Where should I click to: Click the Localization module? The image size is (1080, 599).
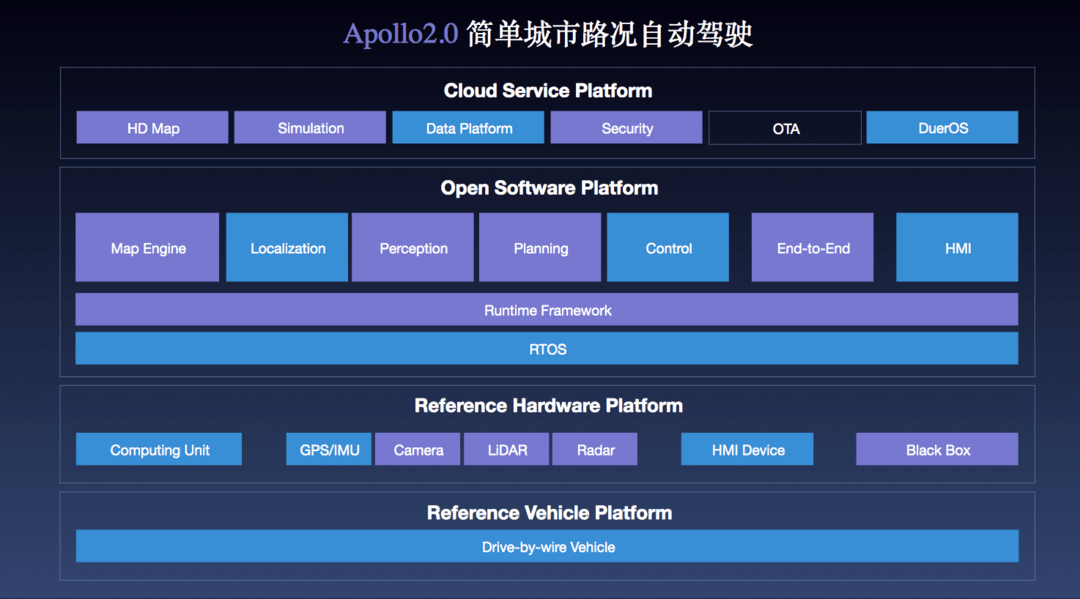coord(287,247)
